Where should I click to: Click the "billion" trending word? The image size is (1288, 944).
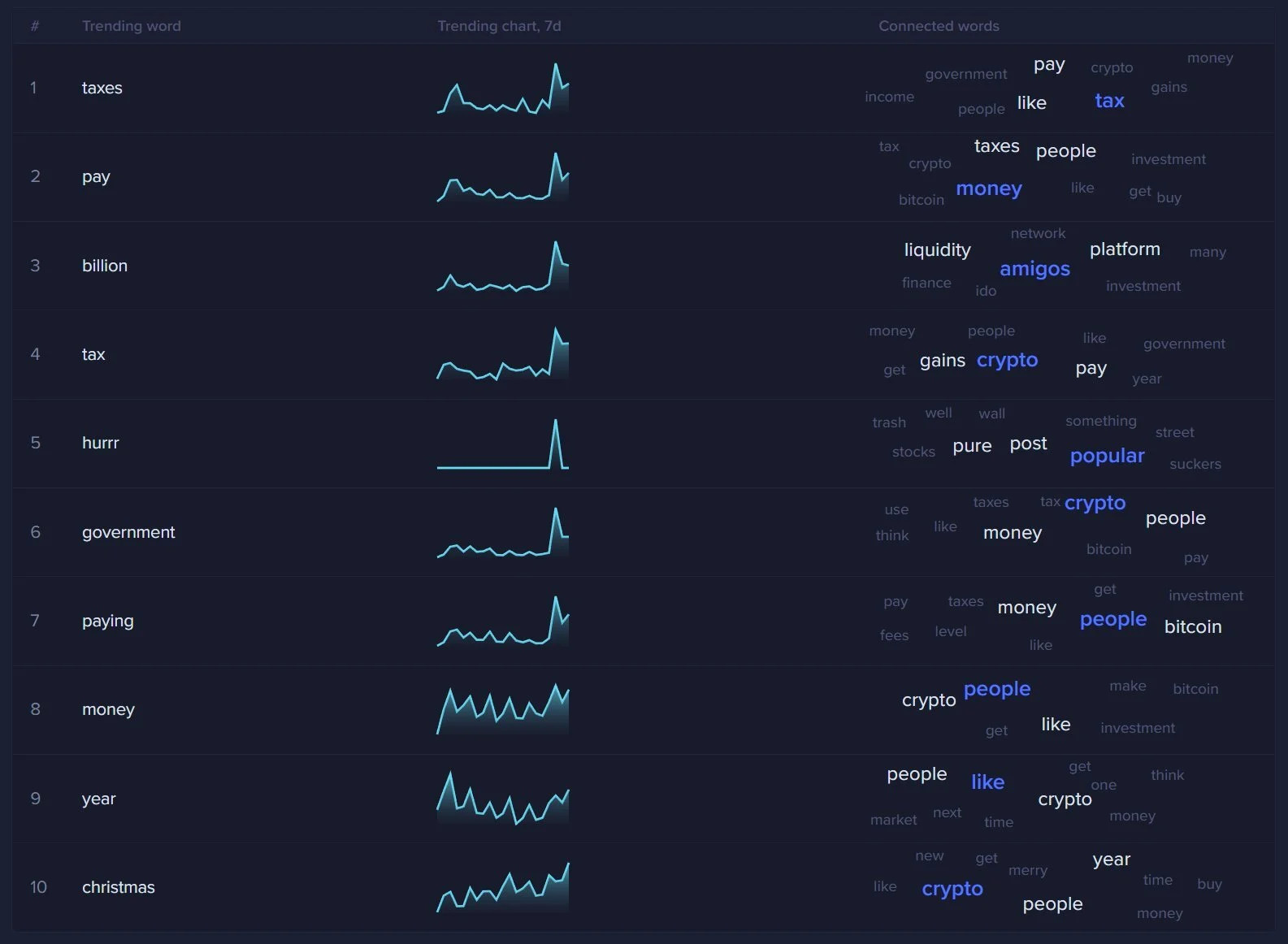click(x=104, y=266)
